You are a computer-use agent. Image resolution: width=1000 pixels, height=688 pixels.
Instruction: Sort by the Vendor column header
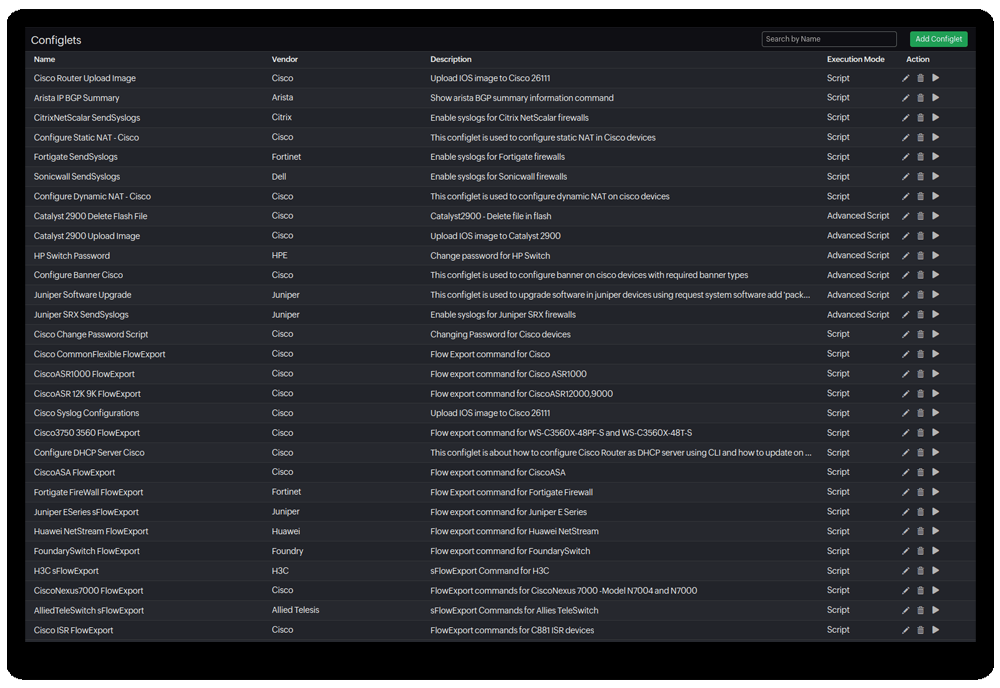pyautogui.click(x=284, y=59)
